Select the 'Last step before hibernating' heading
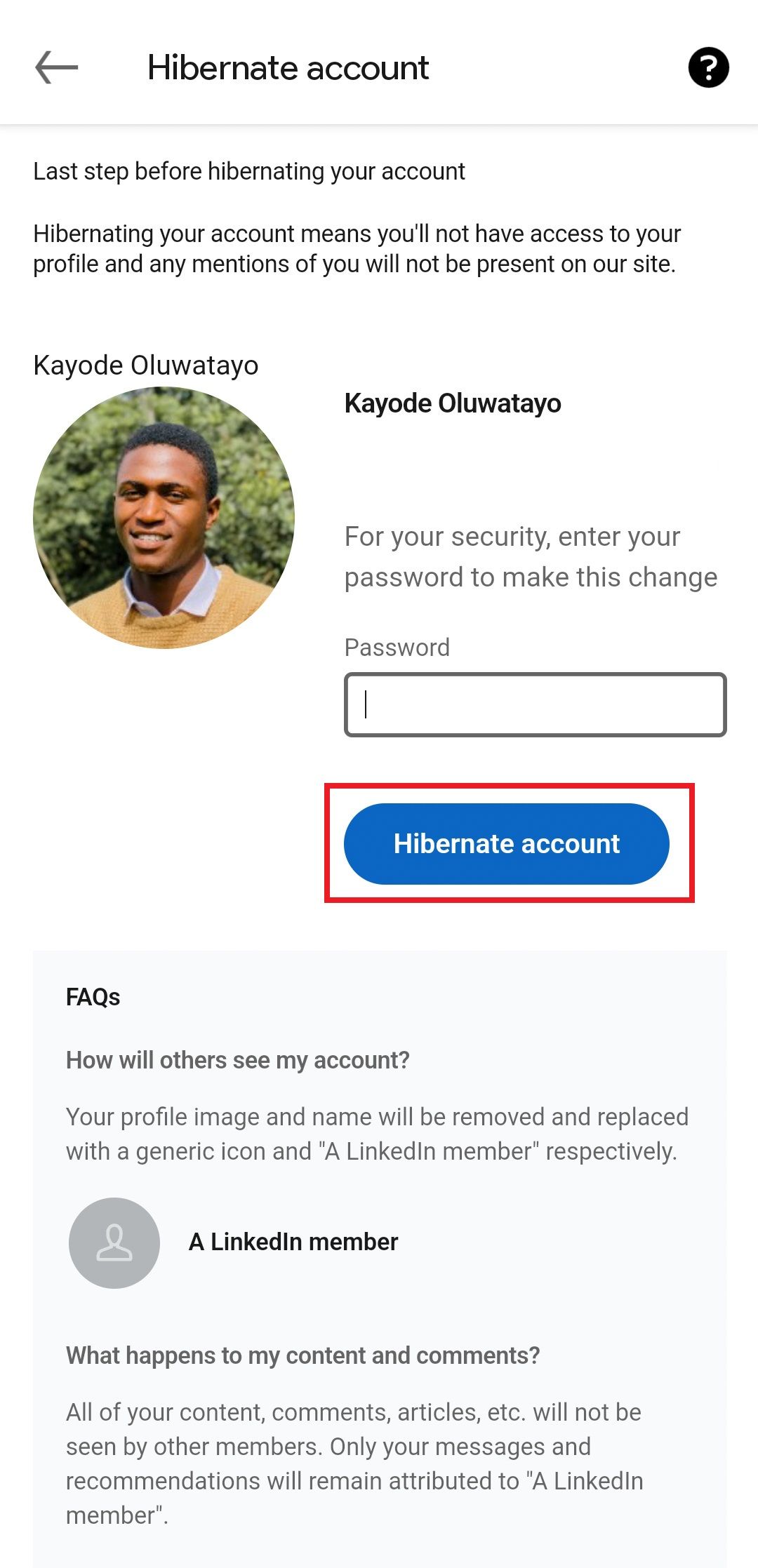 coord(249,171)
